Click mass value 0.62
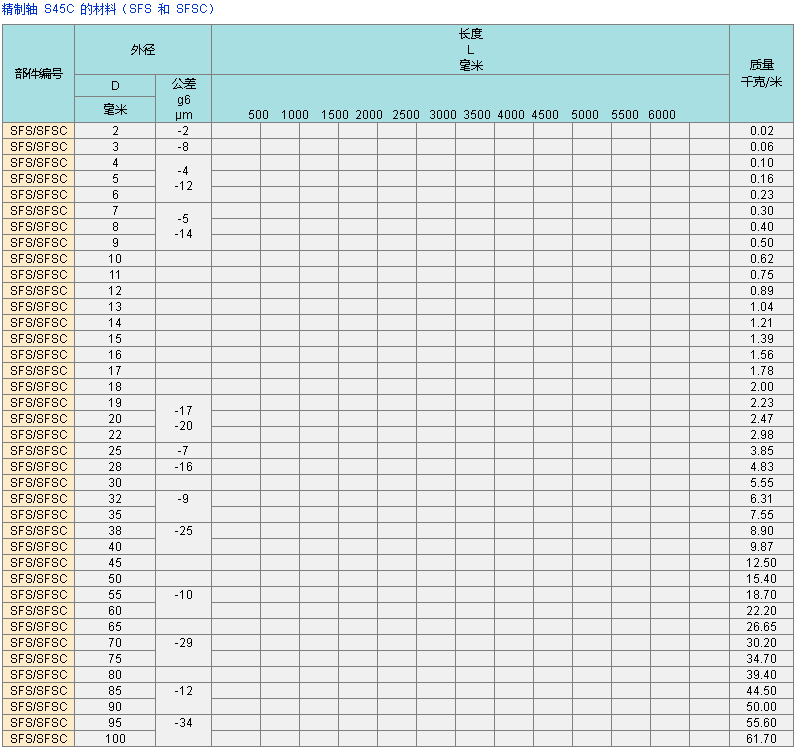 tap(762, 258)
